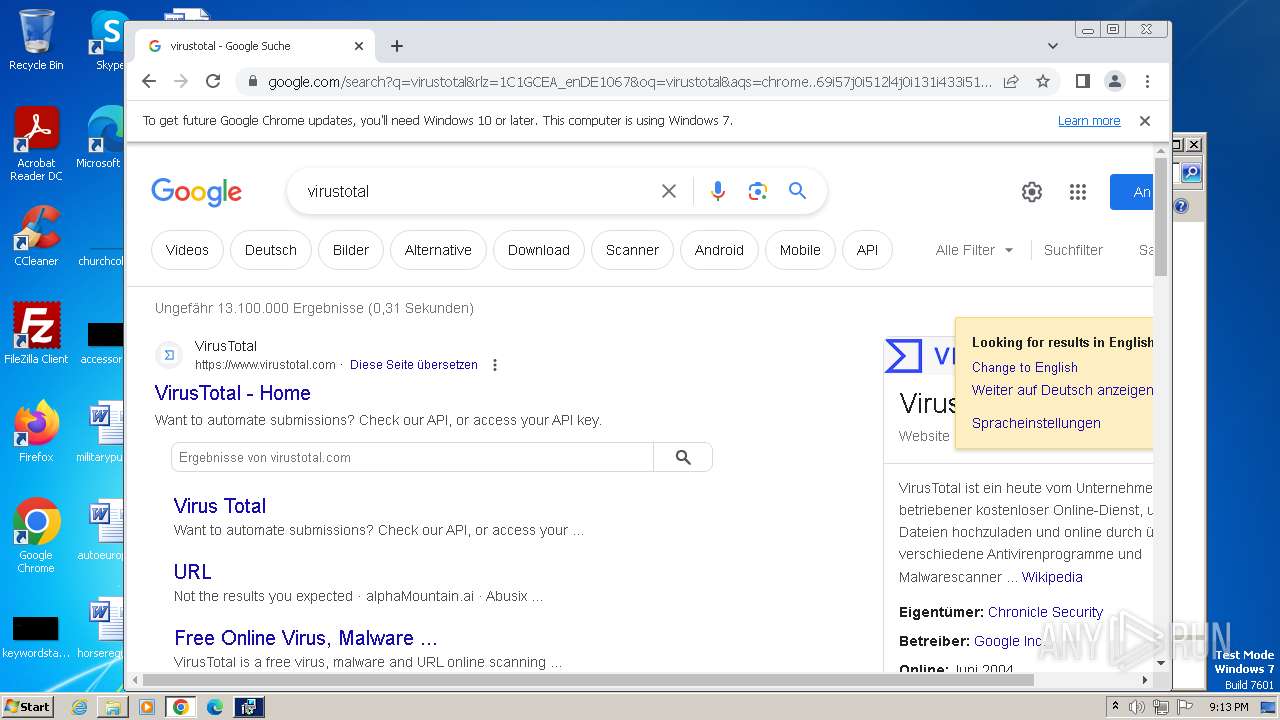Open a new tab with the plus button
Image resolution: width=1280 pixels, height=720 pixels.
point(397,46)
